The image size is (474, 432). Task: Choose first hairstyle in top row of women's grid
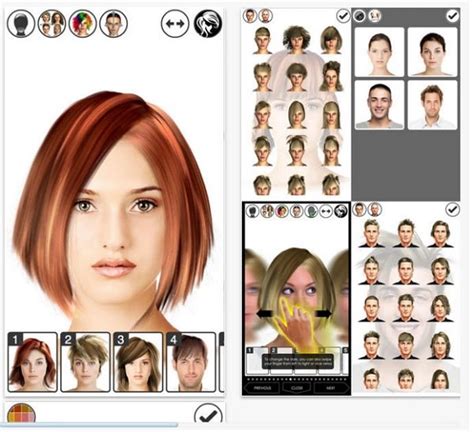coord(262,40)
